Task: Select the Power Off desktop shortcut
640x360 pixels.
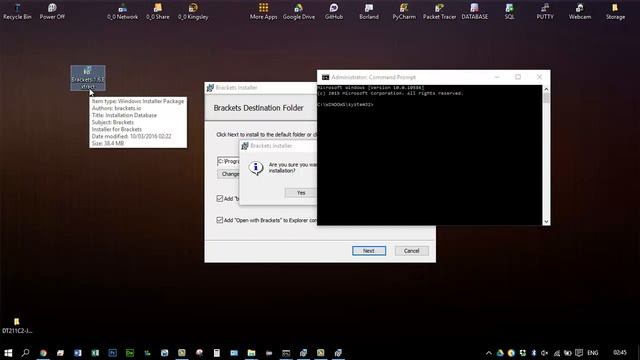Action: pos(52,11)
